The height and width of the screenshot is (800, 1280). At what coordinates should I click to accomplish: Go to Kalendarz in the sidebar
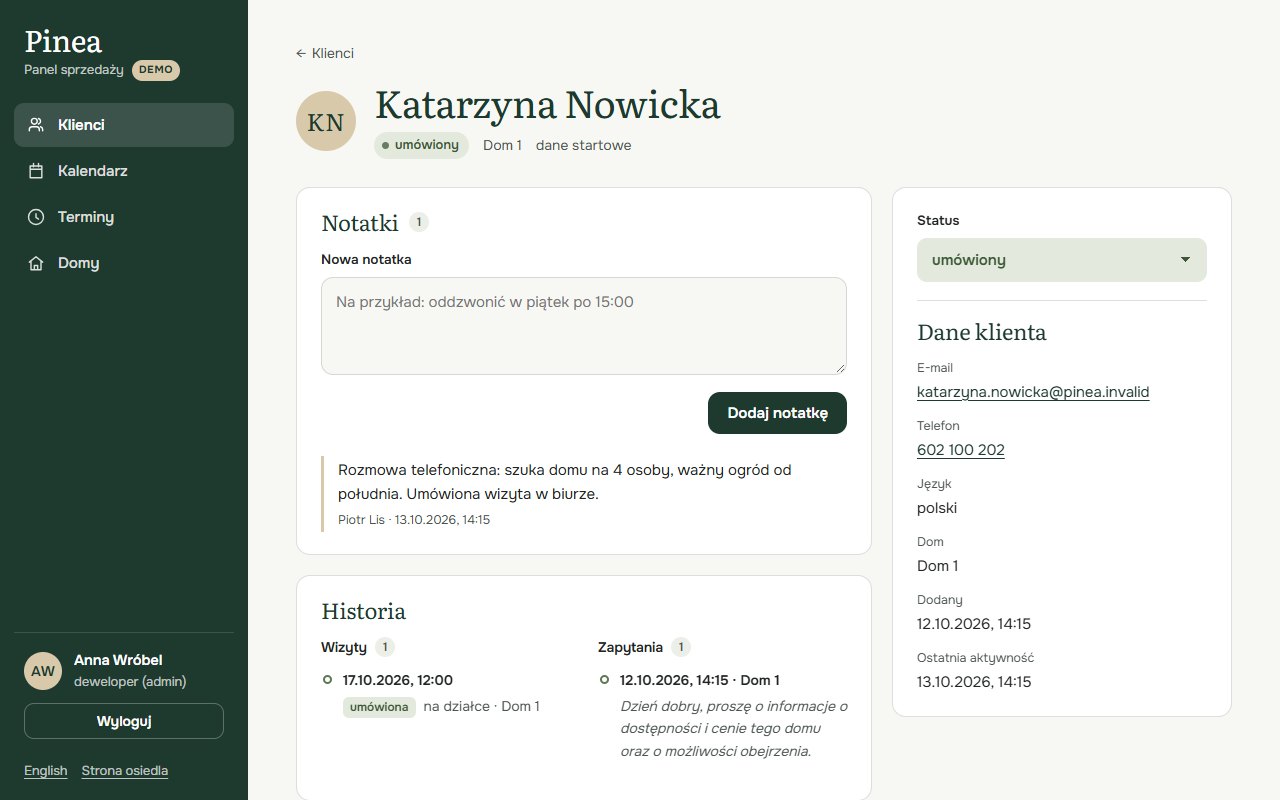124,171
